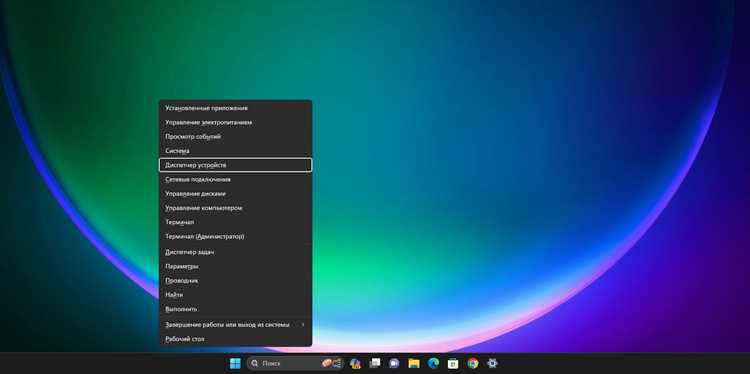Choose Сетевые подключения
The width and height of the screenshot is (750, 374).
[x=235, y=179]
